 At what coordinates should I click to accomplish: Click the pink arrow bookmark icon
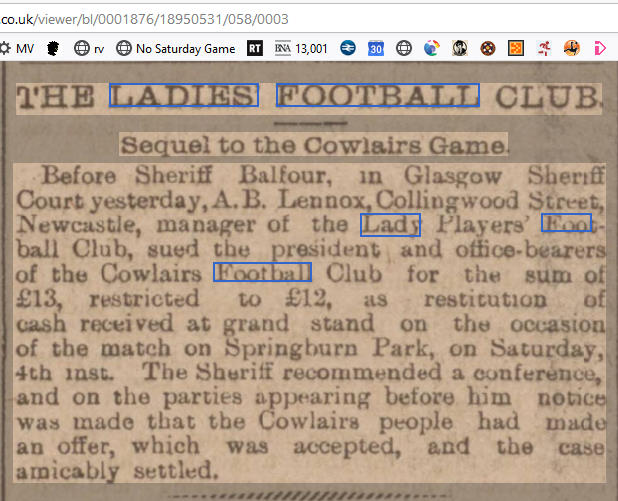click(x=600, y=48)
